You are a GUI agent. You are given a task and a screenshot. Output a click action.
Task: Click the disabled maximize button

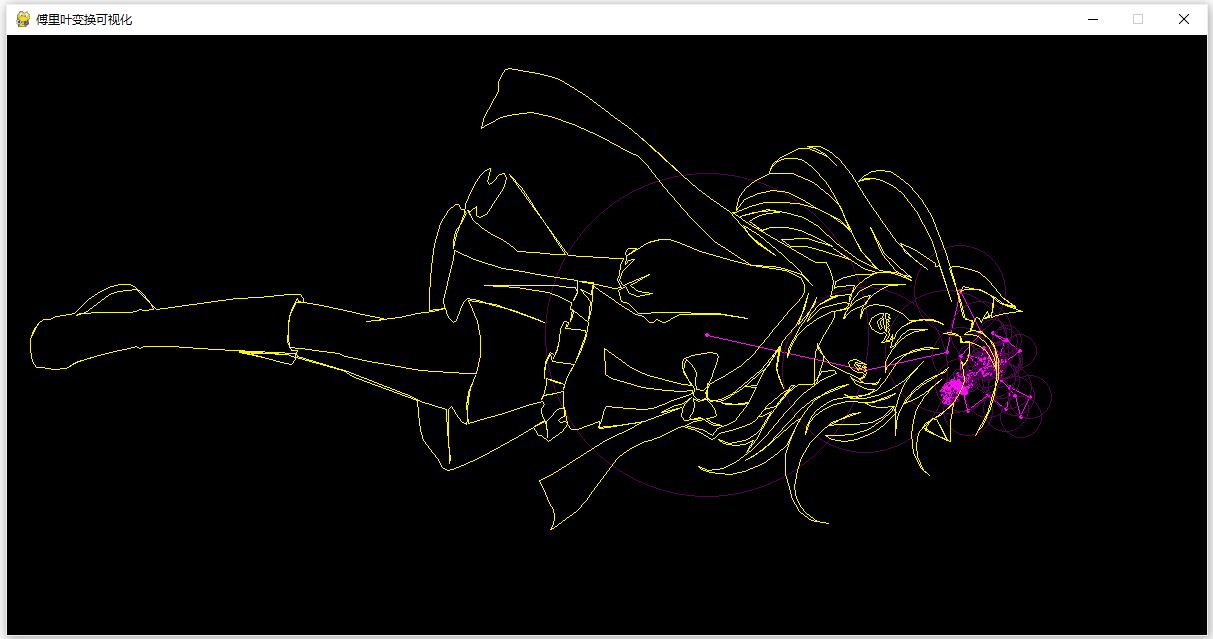tap(1138, 19)
